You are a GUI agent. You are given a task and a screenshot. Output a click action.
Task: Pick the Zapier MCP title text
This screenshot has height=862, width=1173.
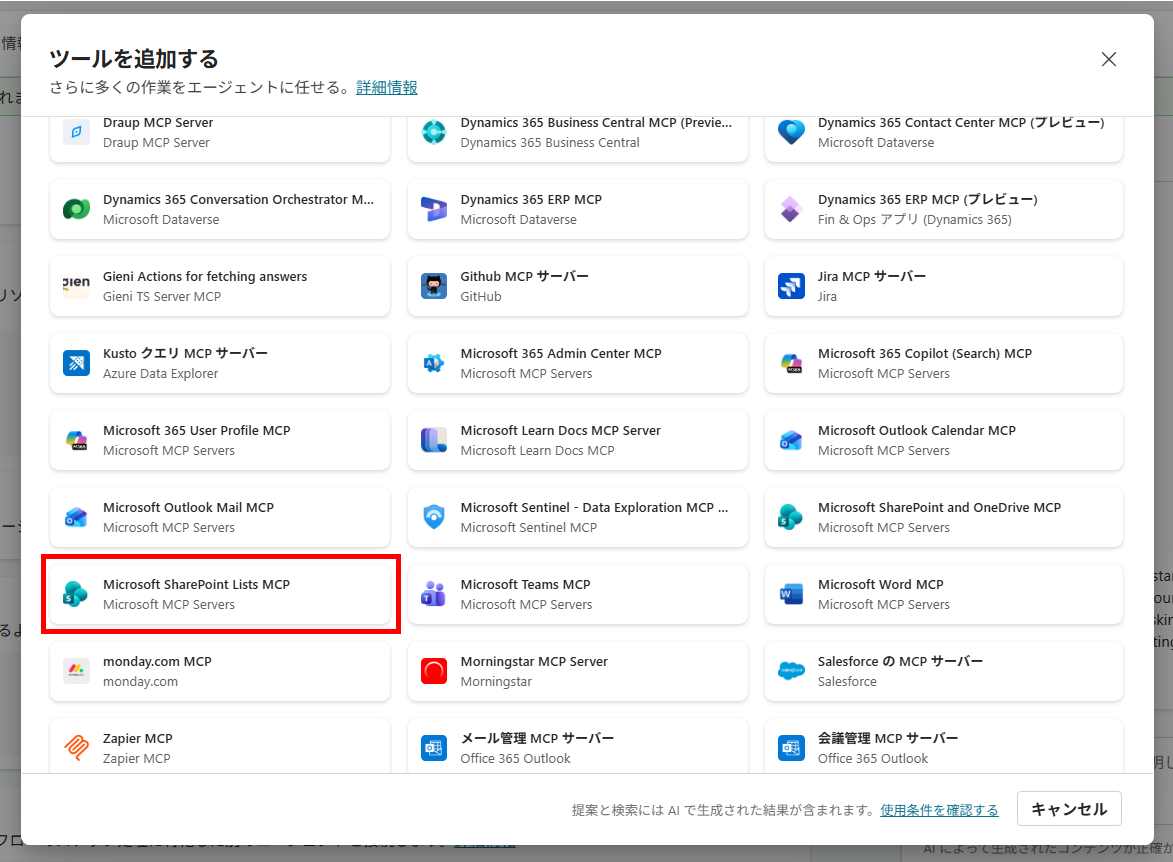(138, 739)
